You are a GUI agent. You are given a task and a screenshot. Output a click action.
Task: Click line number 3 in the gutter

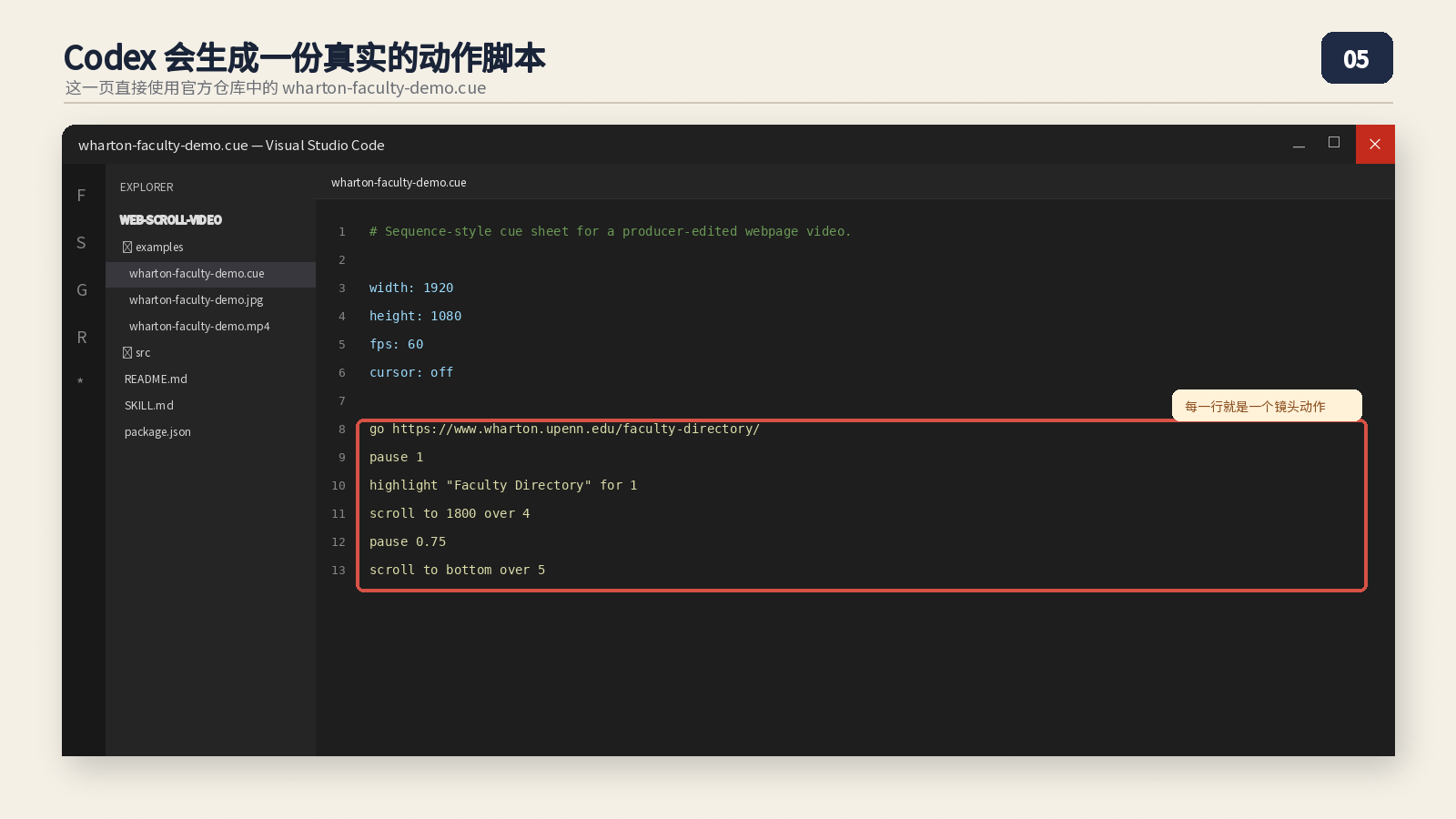(342, 288)
